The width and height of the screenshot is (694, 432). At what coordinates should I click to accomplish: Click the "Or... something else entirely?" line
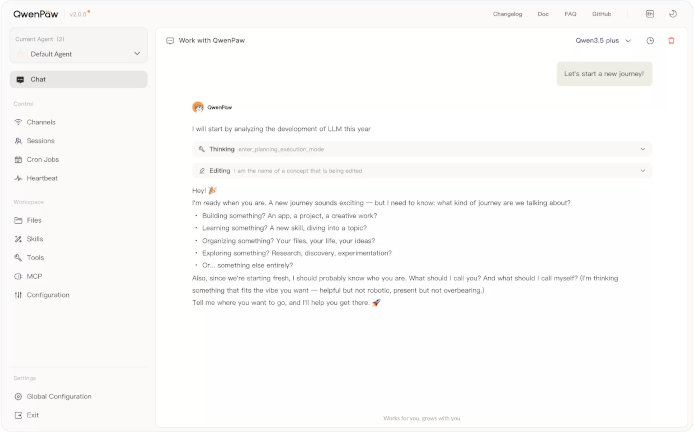(x=247, y=266)
